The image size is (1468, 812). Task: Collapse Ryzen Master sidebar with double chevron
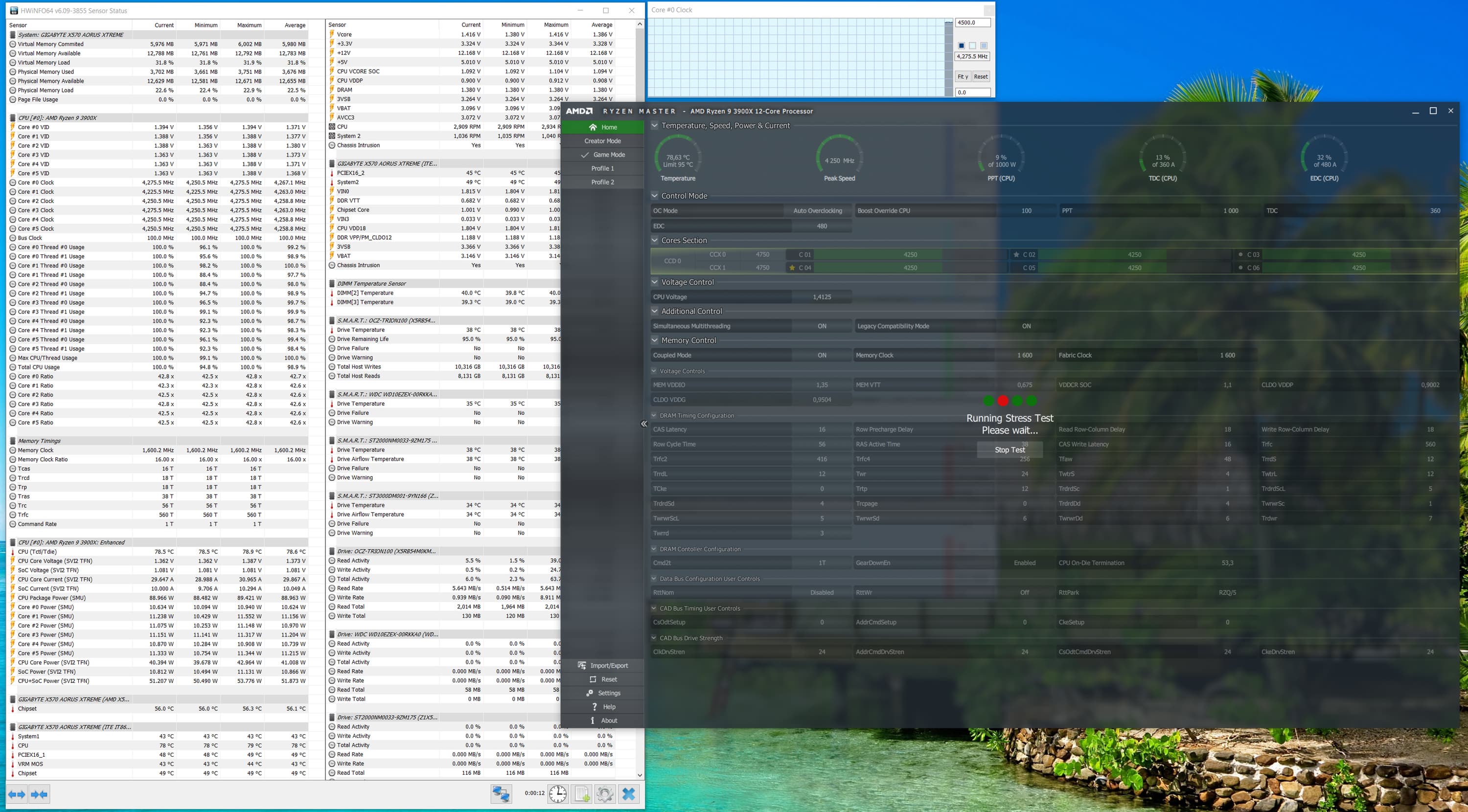(x=644, y=424)
